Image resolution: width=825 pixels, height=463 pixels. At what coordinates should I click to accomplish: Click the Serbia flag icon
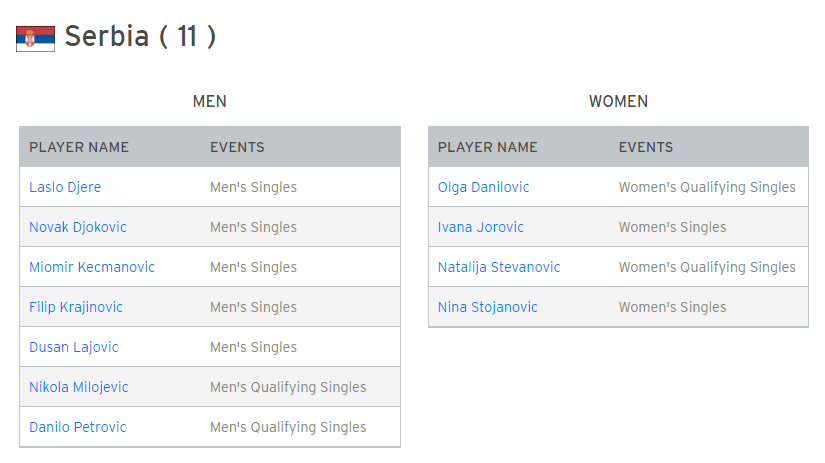[35, 38]
